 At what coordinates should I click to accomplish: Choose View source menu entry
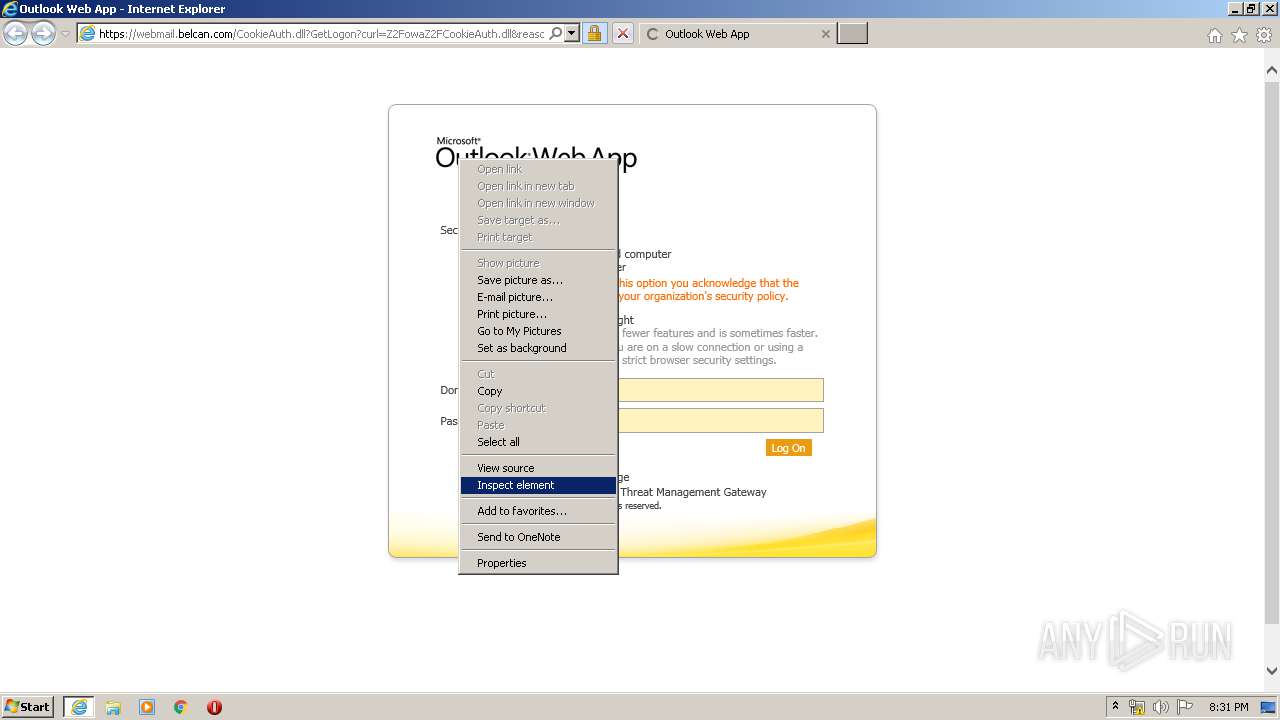point(538,468)
